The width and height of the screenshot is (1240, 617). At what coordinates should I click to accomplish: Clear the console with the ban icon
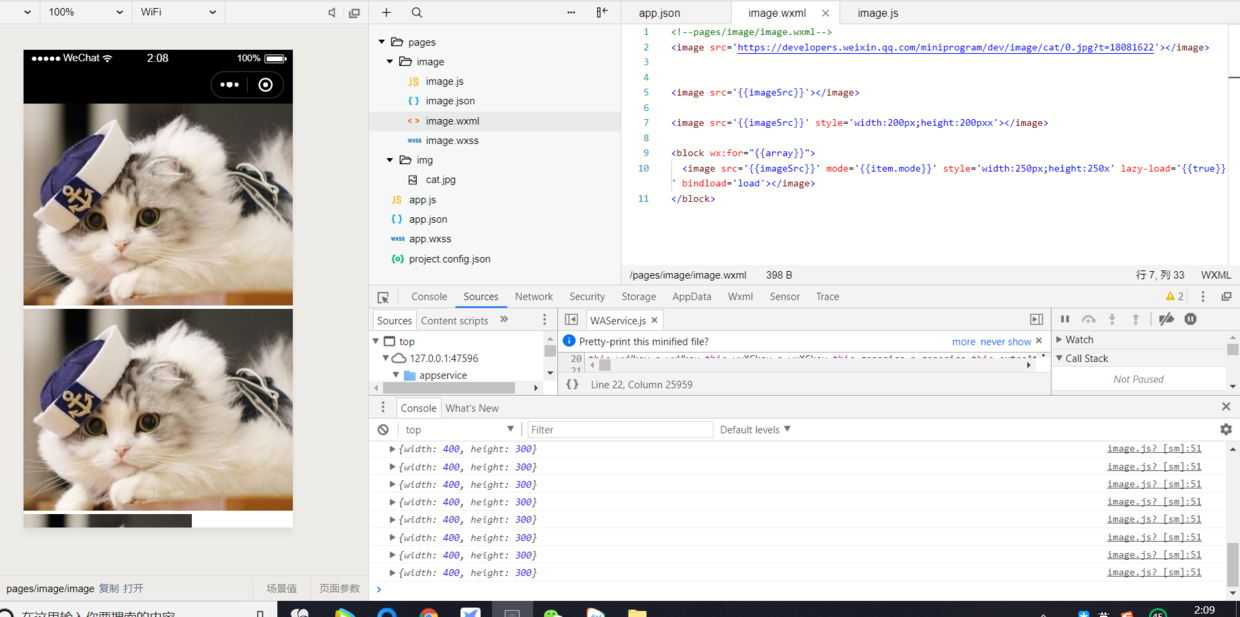pyautogui.click(x=383, y=430)
